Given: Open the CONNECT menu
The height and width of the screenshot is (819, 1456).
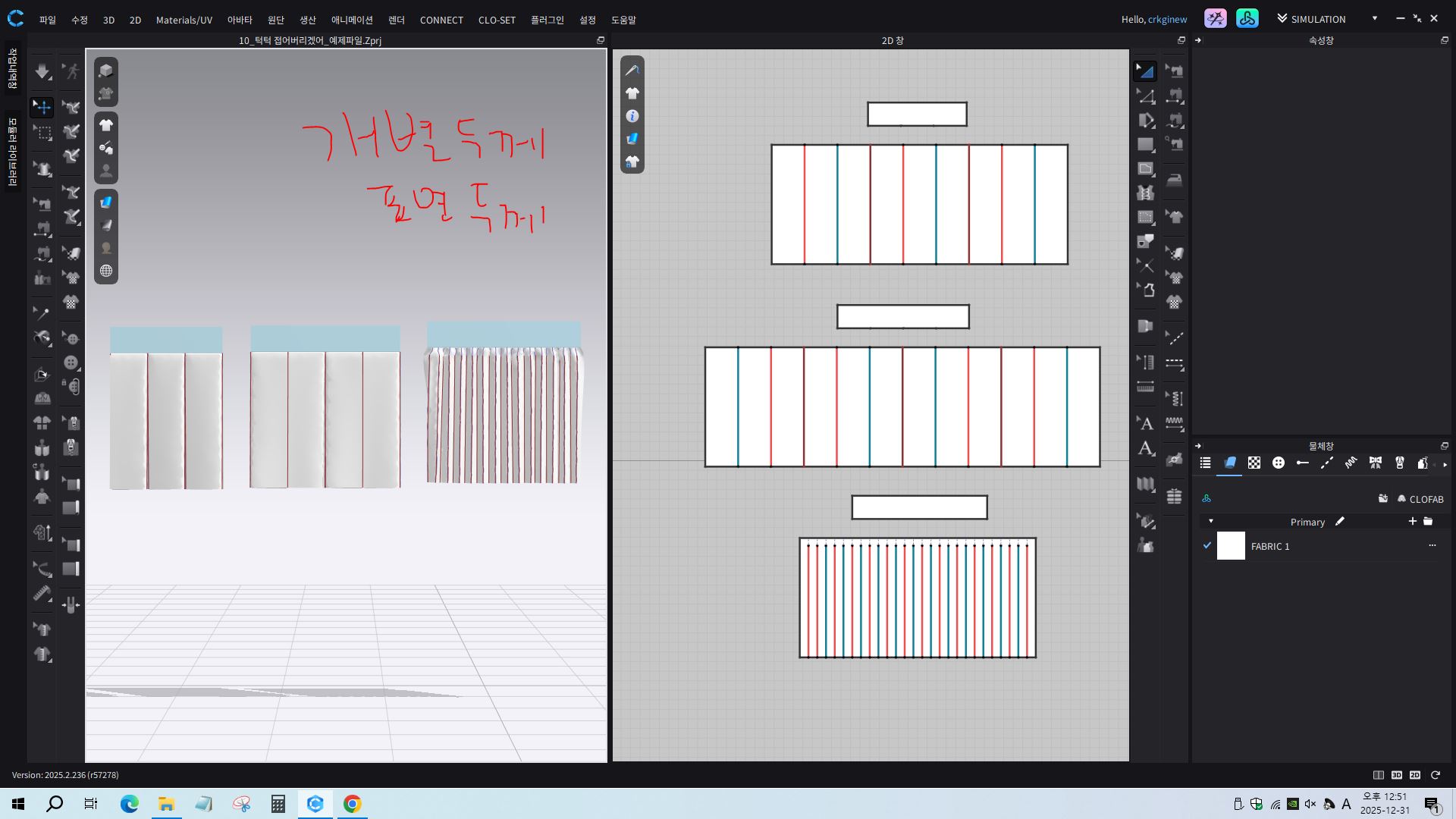Looking at the screenshot, I should click(441, 20).
